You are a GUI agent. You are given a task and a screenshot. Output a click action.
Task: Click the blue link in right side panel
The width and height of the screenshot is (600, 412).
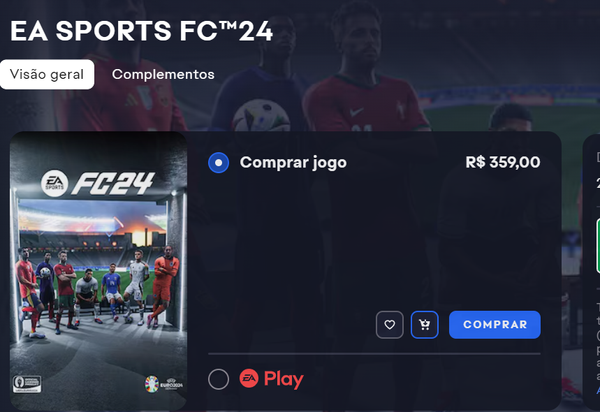598,390
